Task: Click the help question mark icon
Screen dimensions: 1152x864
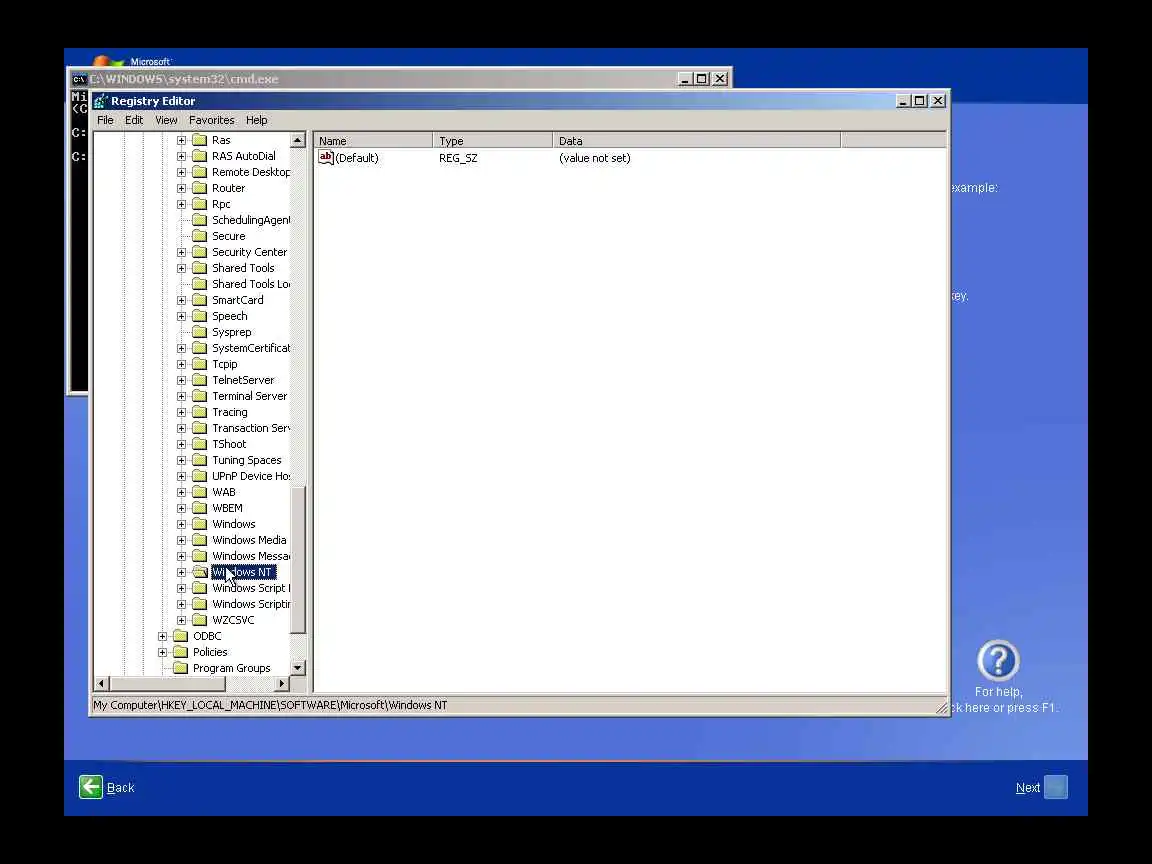Action: tap(998, 660)
